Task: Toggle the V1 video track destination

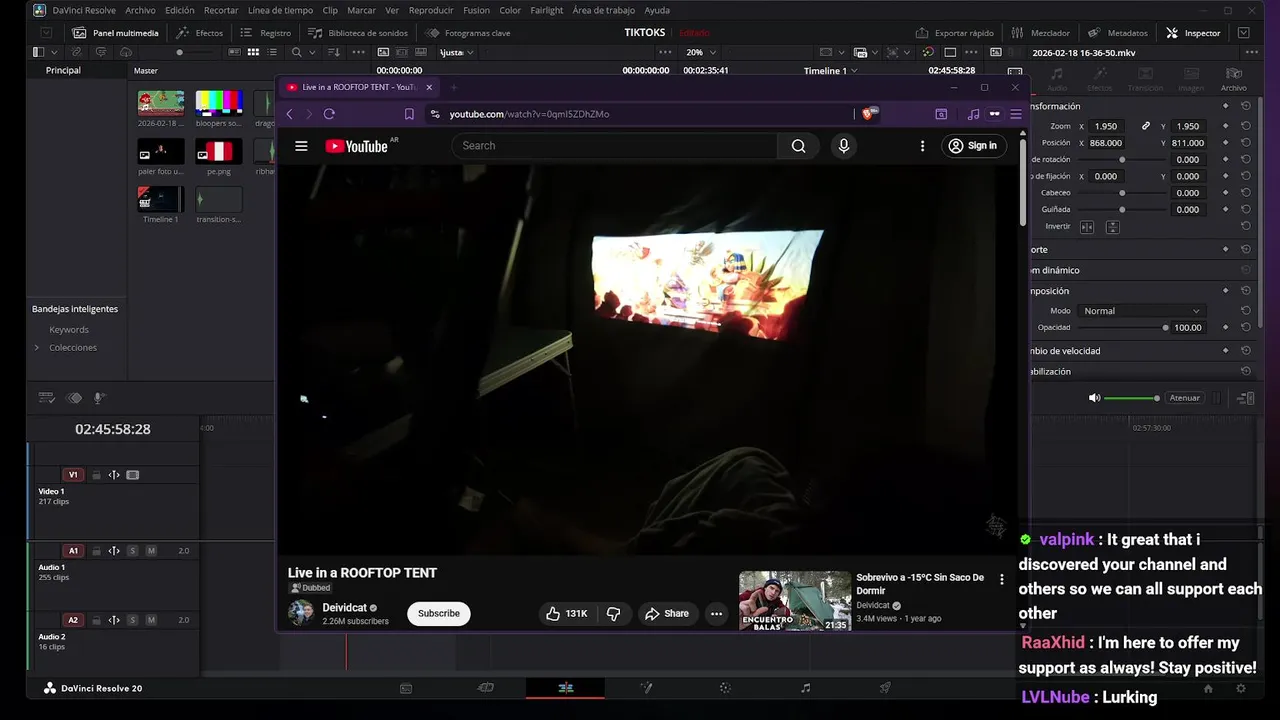Action: tap(73, 475)
